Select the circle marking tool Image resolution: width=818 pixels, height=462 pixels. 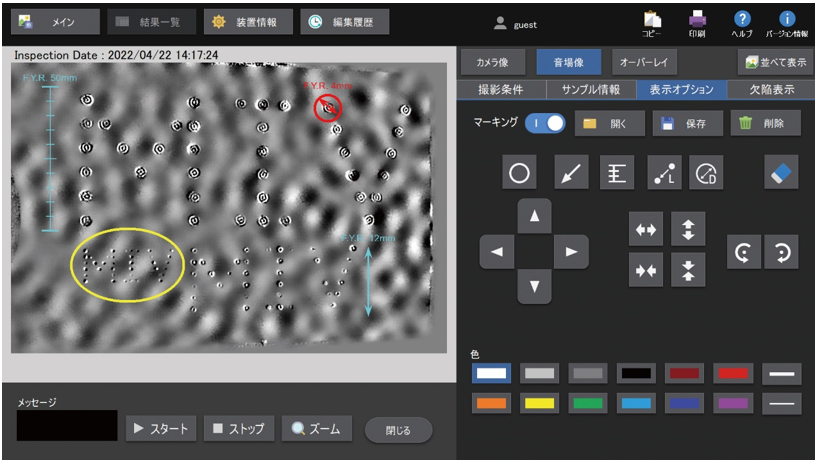point(518,173)
